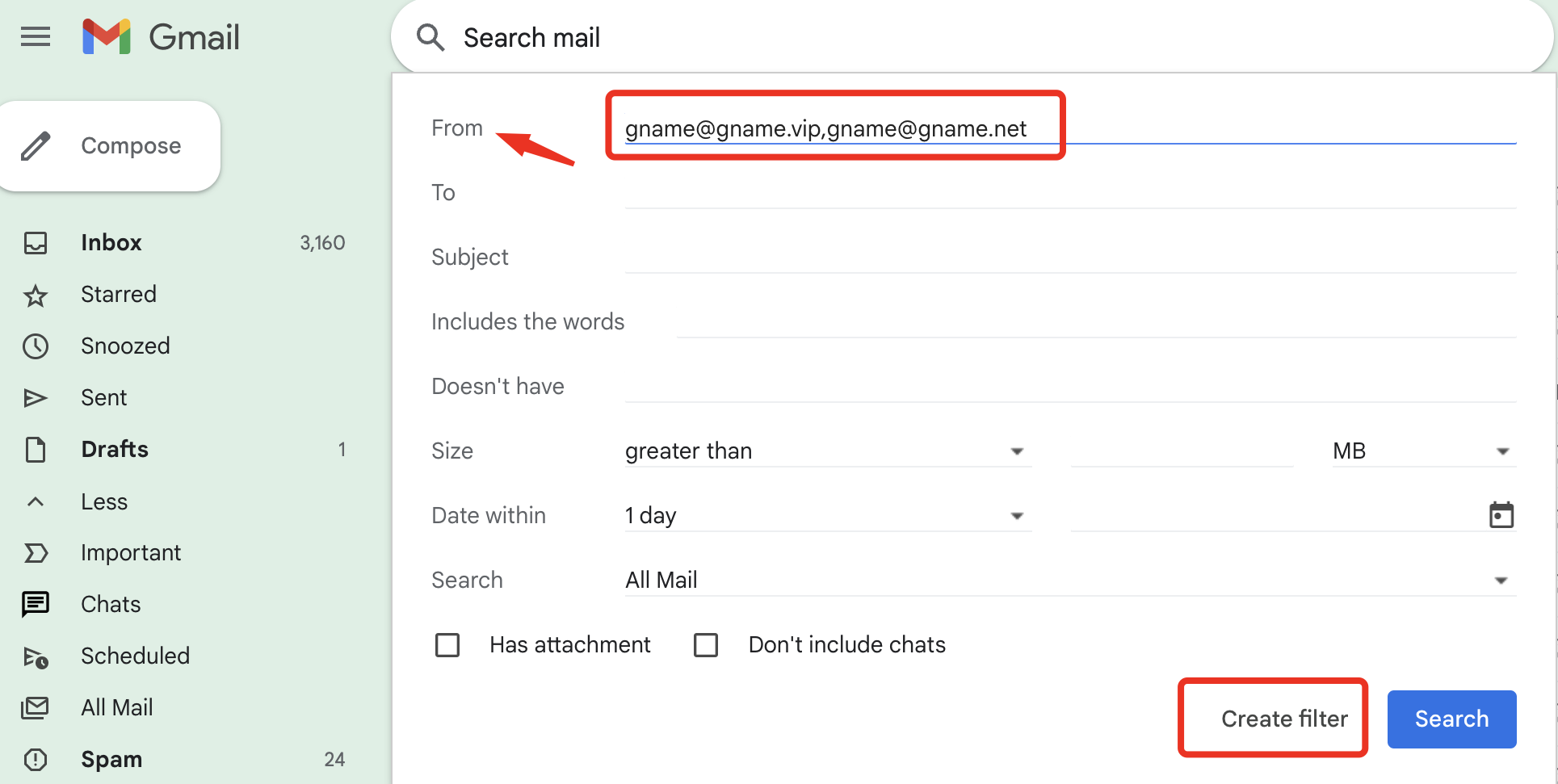Tick the Don't include chats checkbox

pos(706,645)
